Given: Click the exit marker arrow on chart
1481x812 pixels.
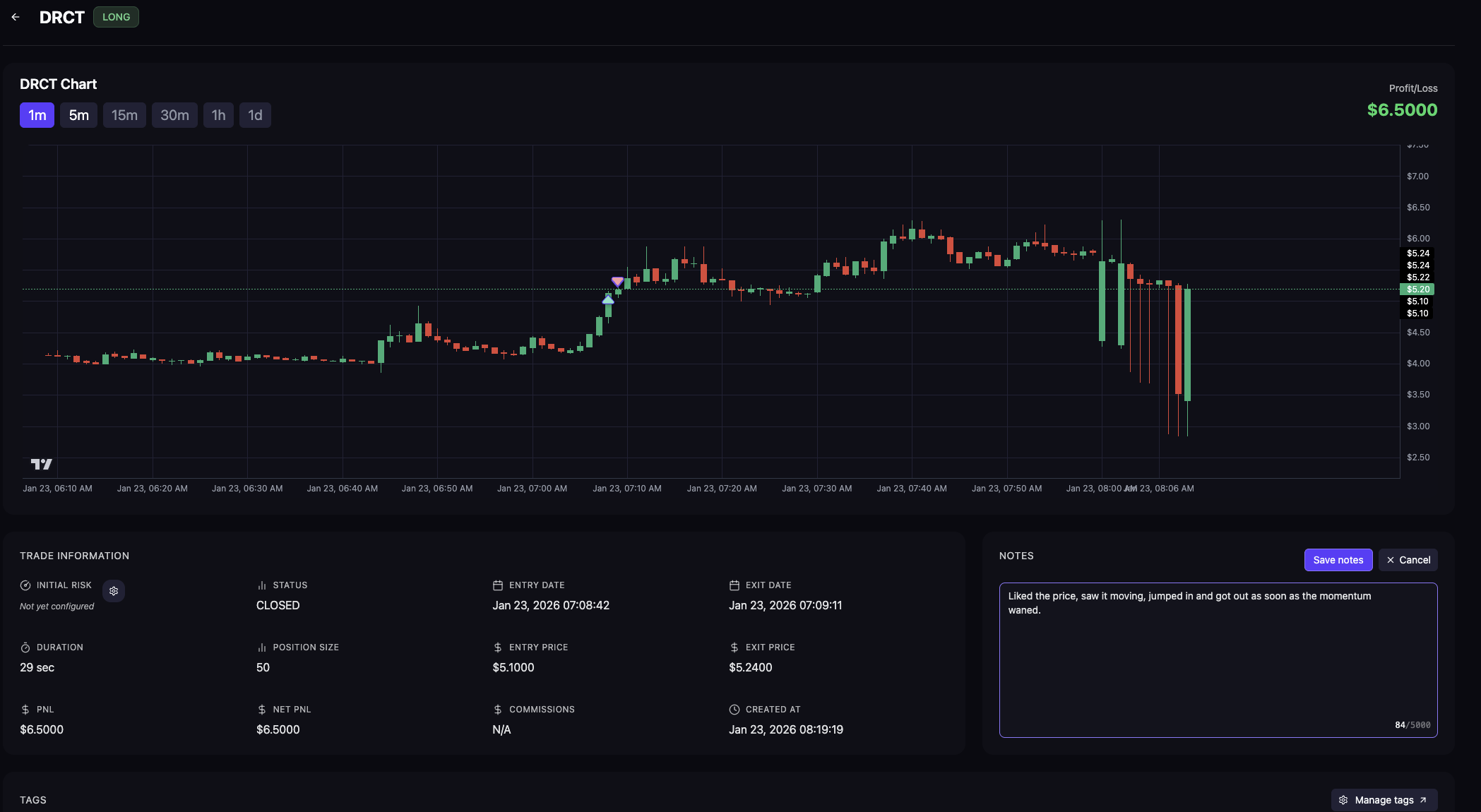Looking at the screenshot, I should coord(617,281).
